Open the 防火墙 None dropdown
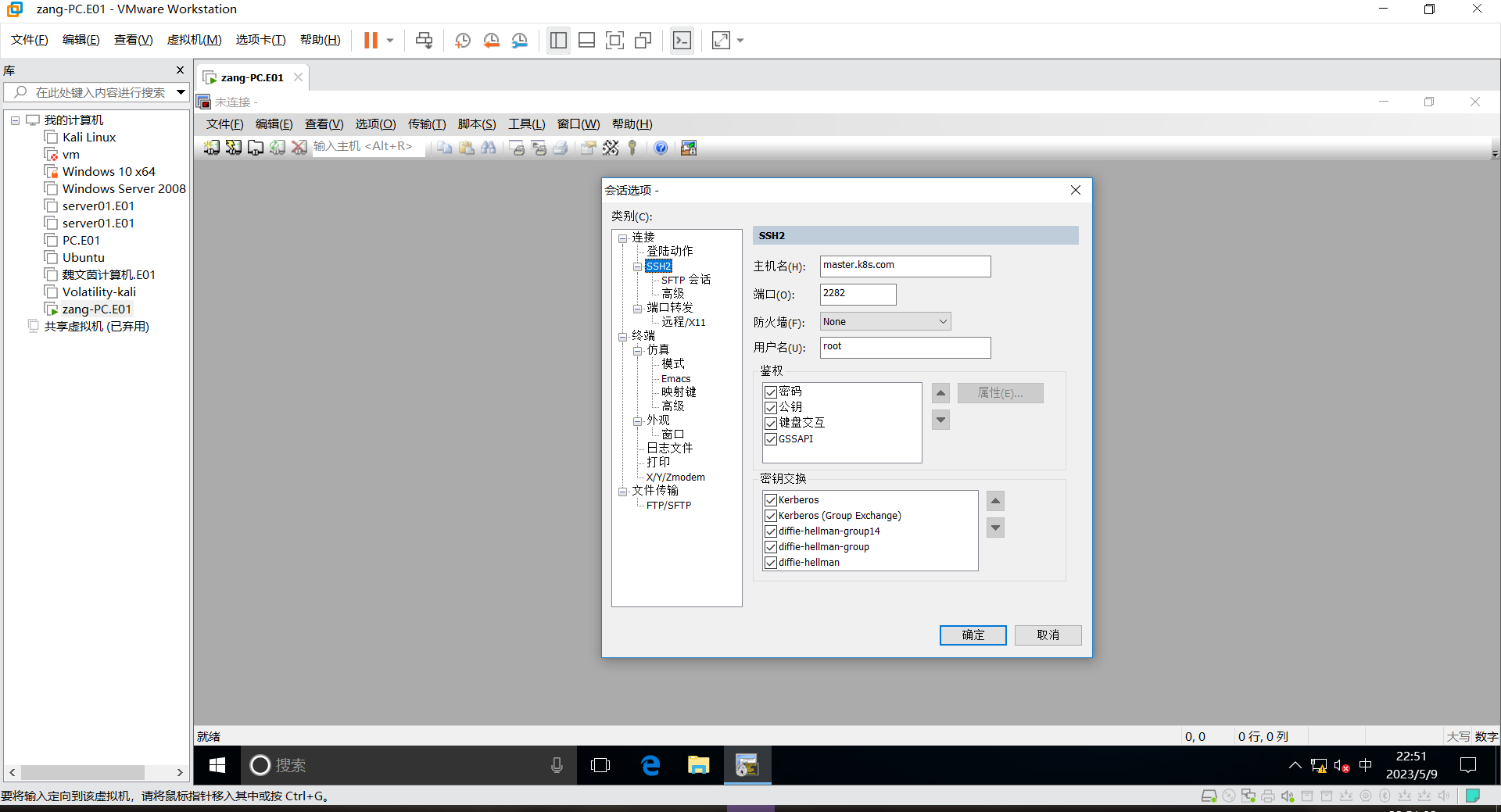 [885, 321]
